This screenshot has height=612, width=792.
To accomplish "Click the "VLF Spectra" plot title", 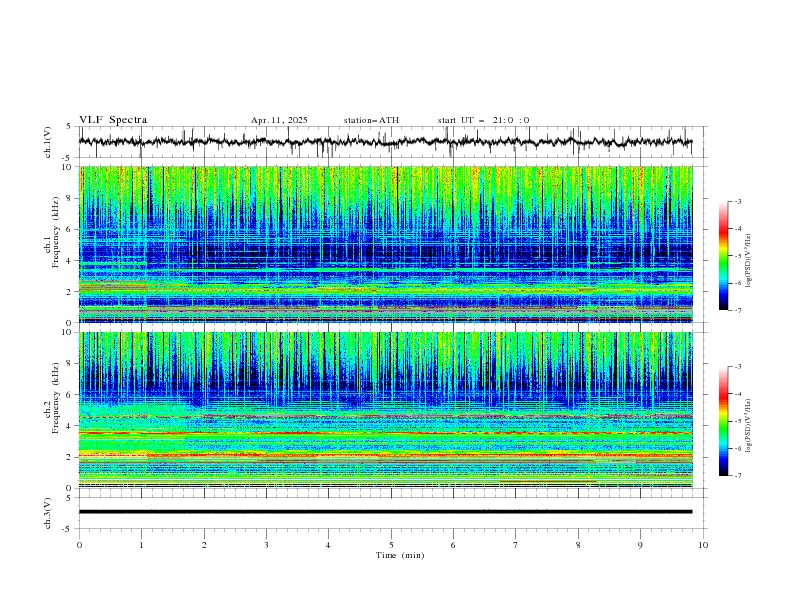I will pyautogui.click(x=113, y=120).
